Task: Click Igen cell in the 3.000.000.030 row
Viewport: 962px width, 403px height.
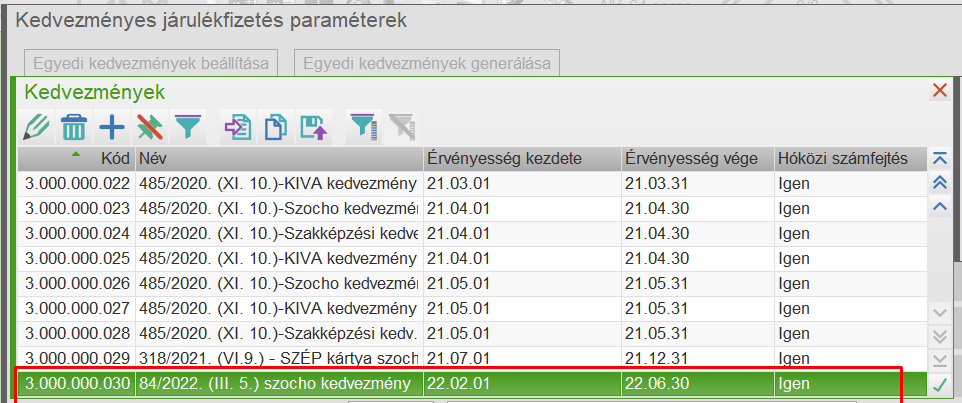Action: pos(851,384)
